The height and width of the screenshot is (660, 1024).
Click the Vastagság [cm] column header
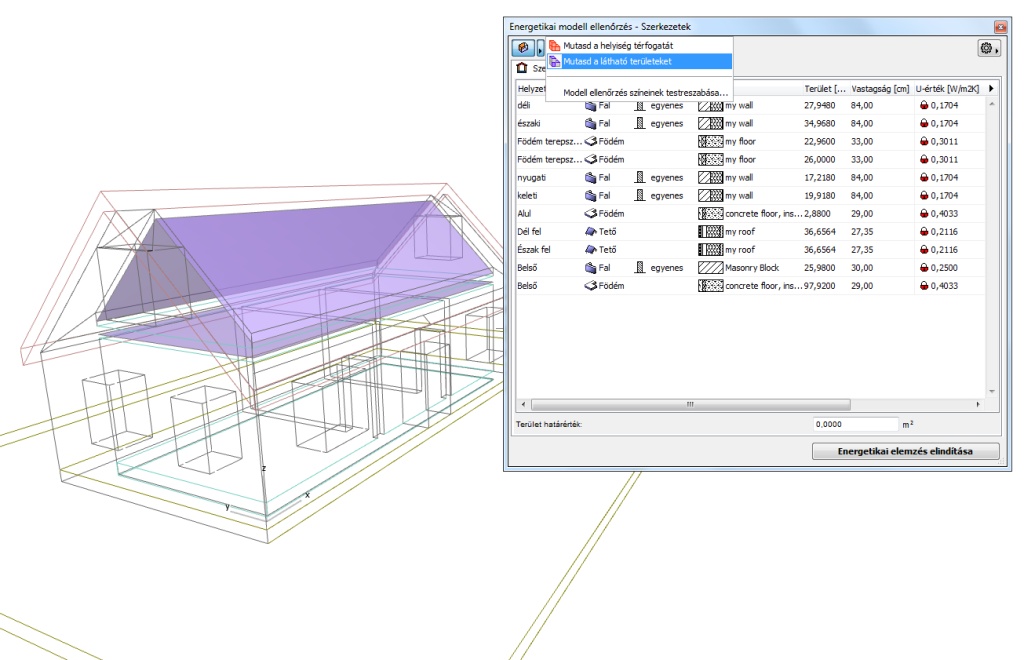[880, 89]
